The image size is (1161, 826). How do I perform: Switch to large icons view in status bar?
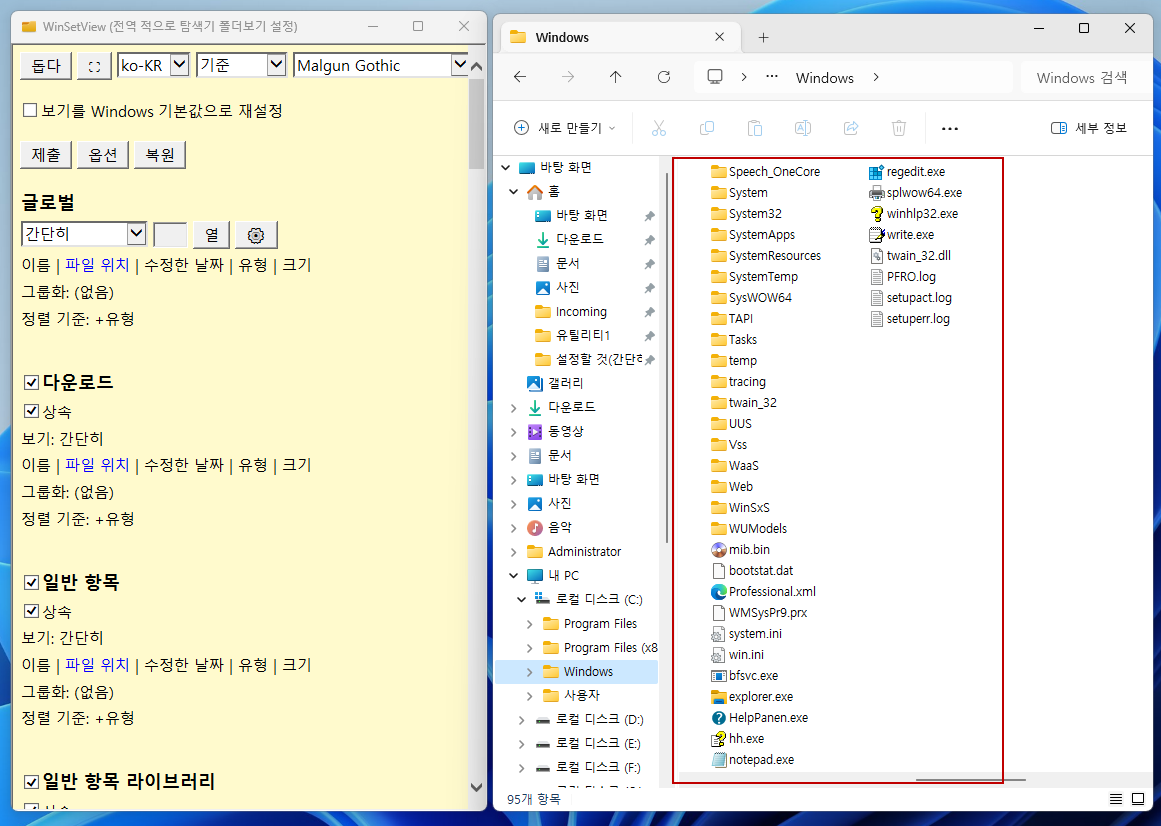click(1139, 799)
